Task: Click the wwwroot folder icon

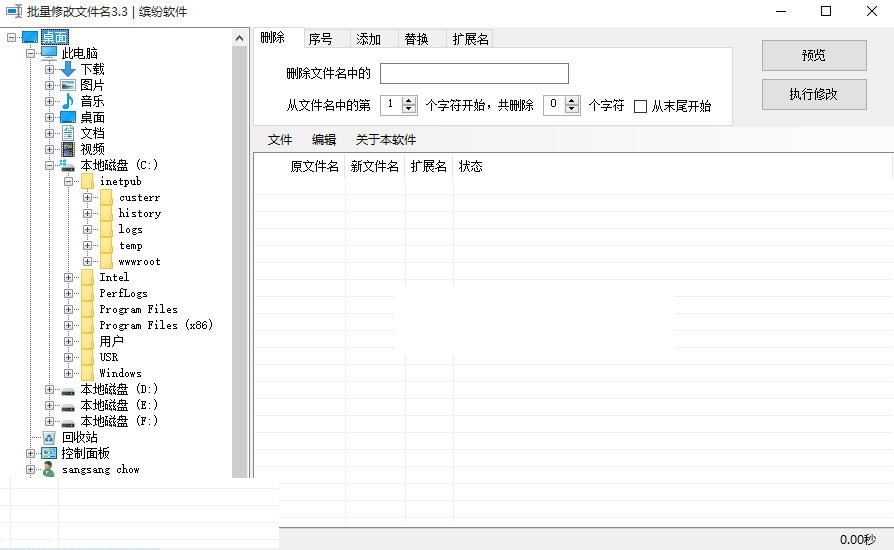Action: (x=106, y=262)
